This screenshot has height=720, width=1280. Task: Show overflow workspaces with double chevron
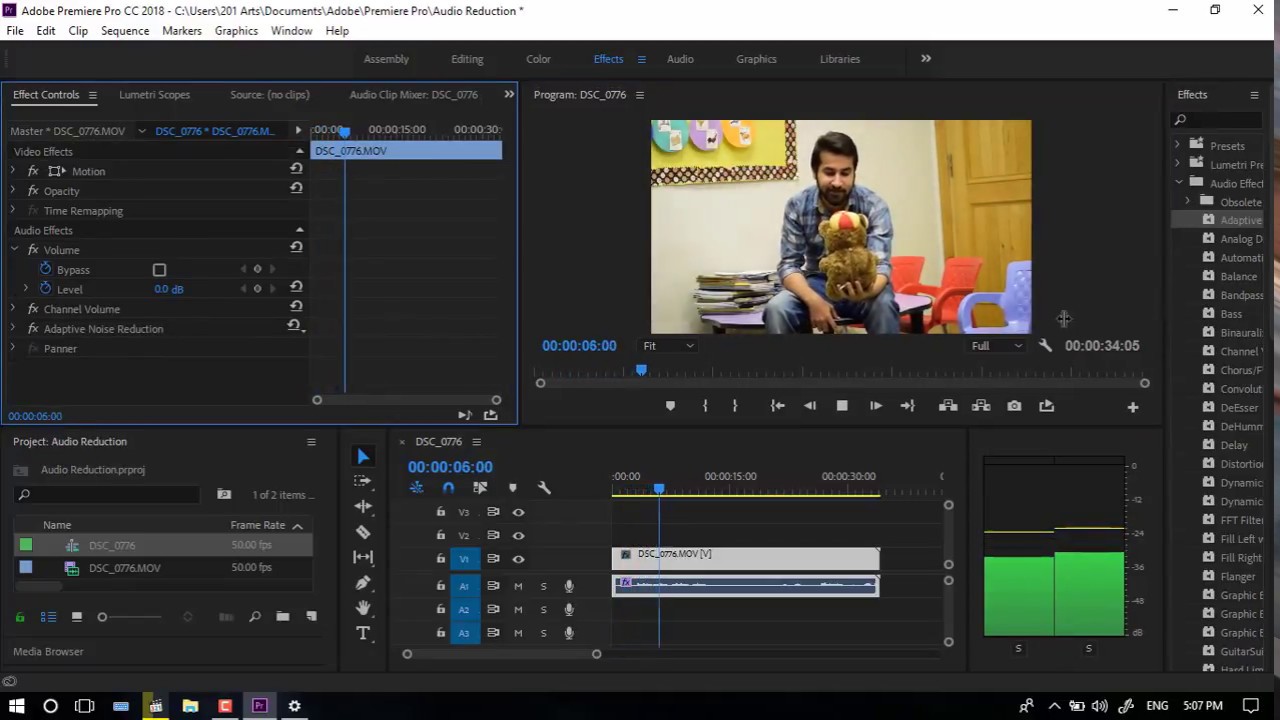pos(926,59)
